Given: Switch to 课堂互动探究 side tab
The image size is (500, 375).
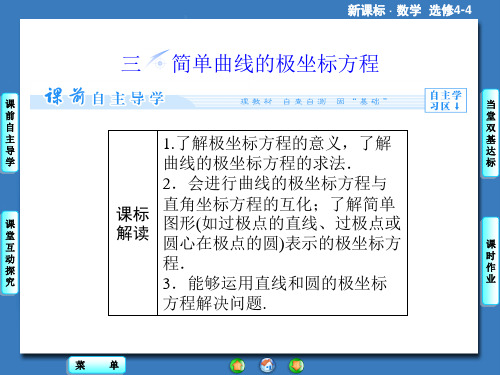Looking at the screenshot, I should click(x=10, y=253).
